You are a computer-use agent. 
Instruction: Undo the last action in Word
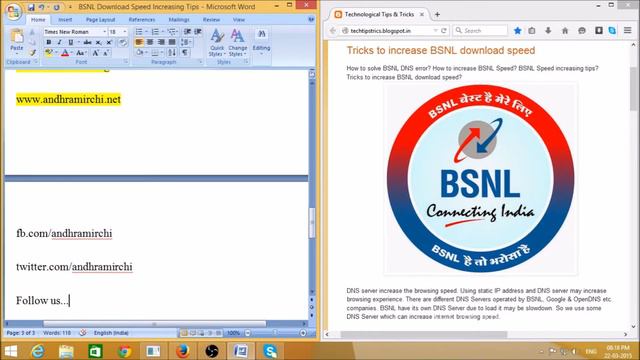(42, 7)
